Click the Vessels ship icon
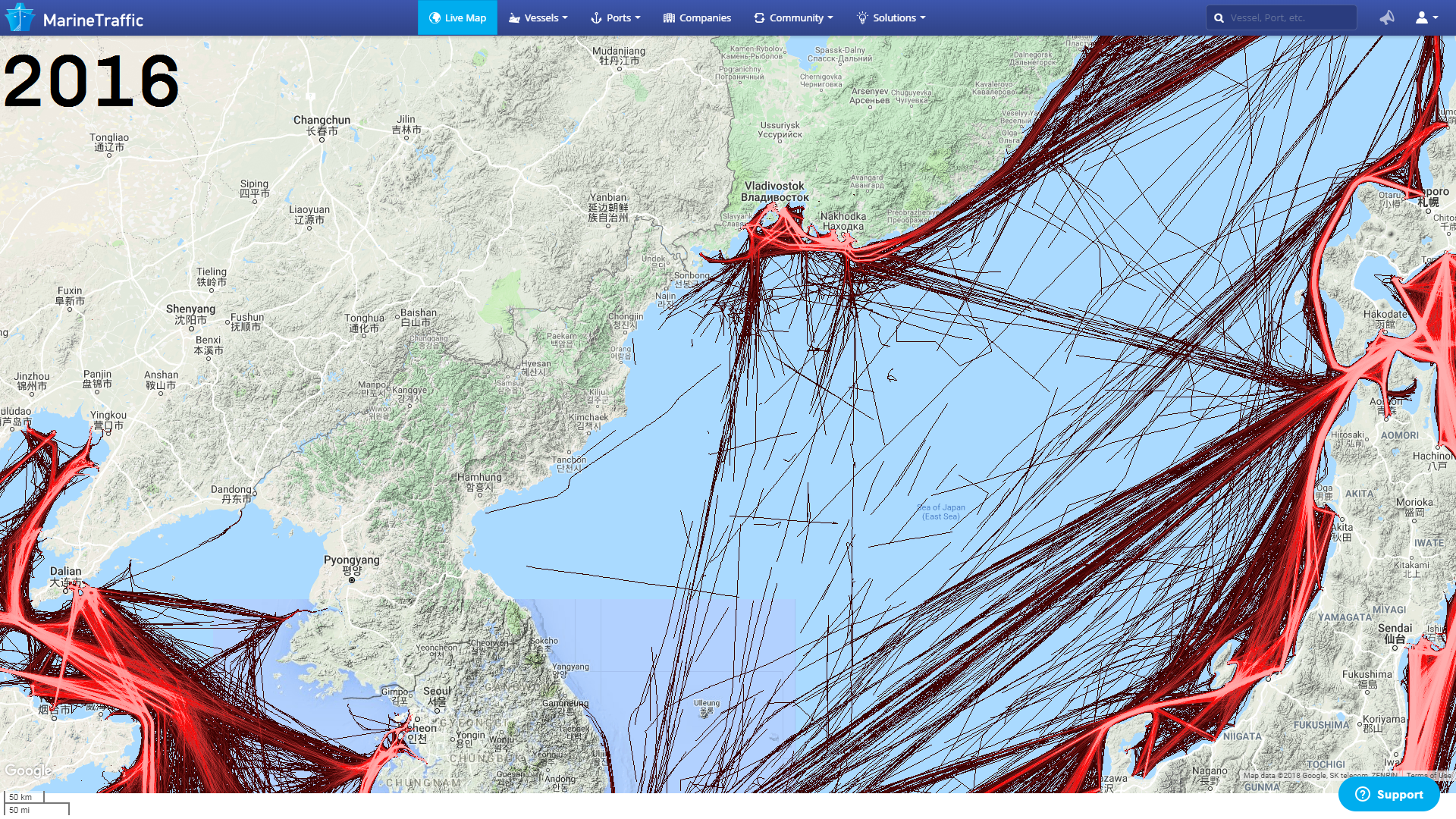 point(514,18)
